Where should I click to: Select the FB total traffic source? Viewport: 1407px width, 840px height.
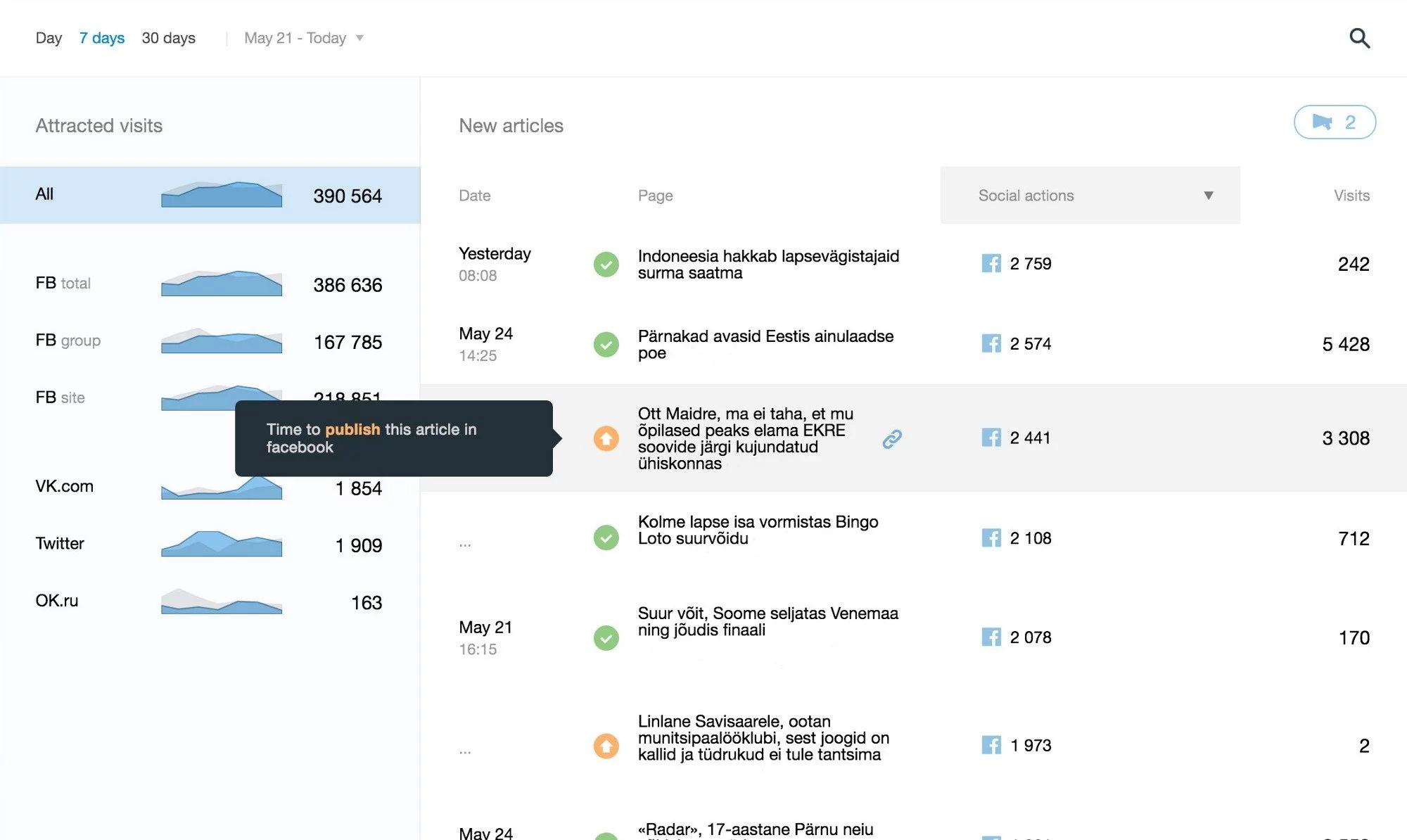pos(210,284)
